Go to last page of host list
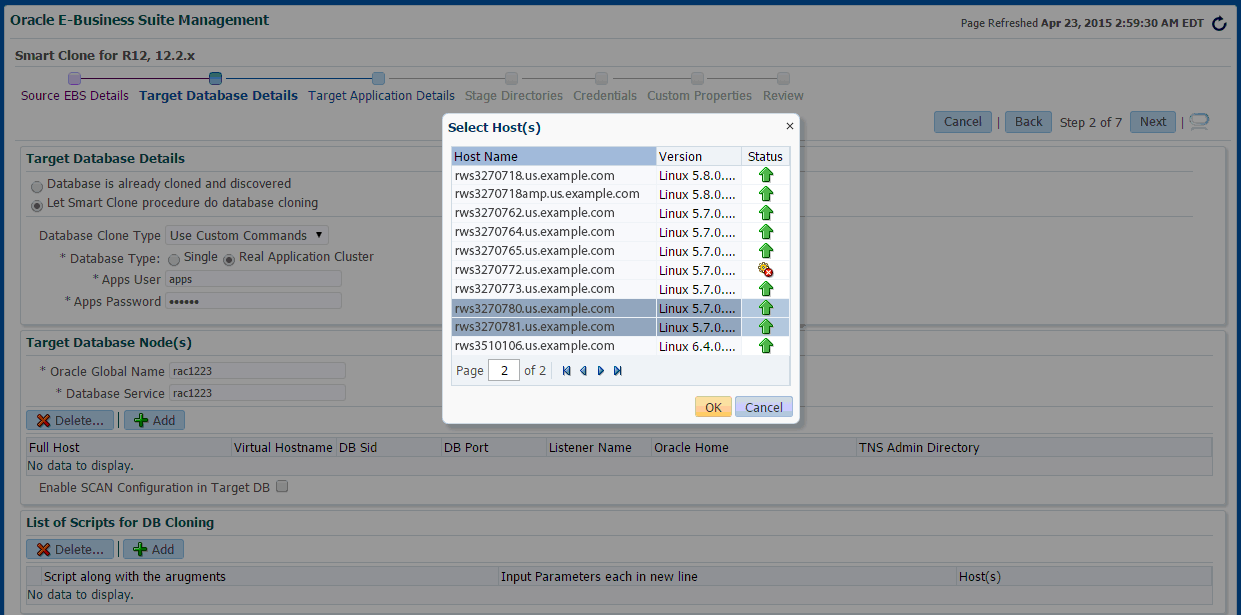This screenshot has width=1241, height=615. [618, 371]
